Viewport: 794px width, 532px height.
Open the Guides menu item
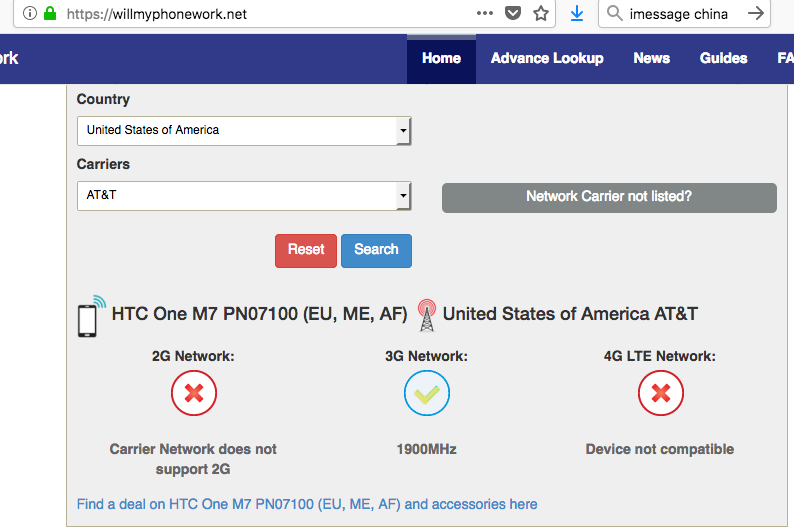tap(723, 58)
